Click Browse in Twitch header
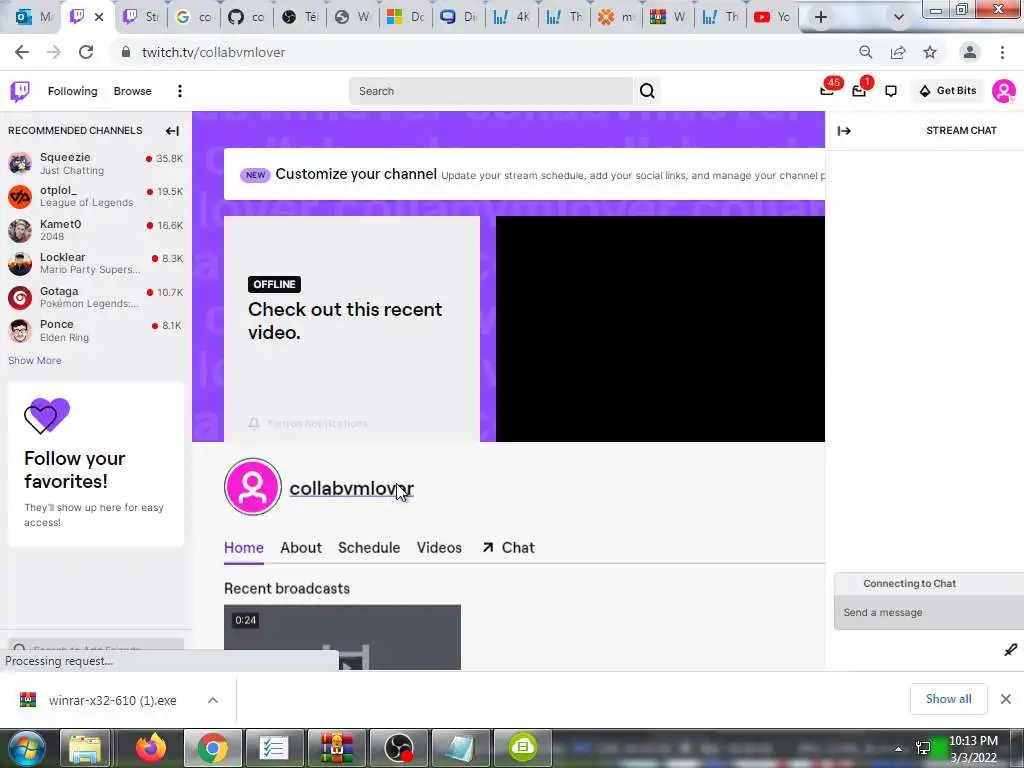Viewport: 1024px width, 768px height. point(133,91)
